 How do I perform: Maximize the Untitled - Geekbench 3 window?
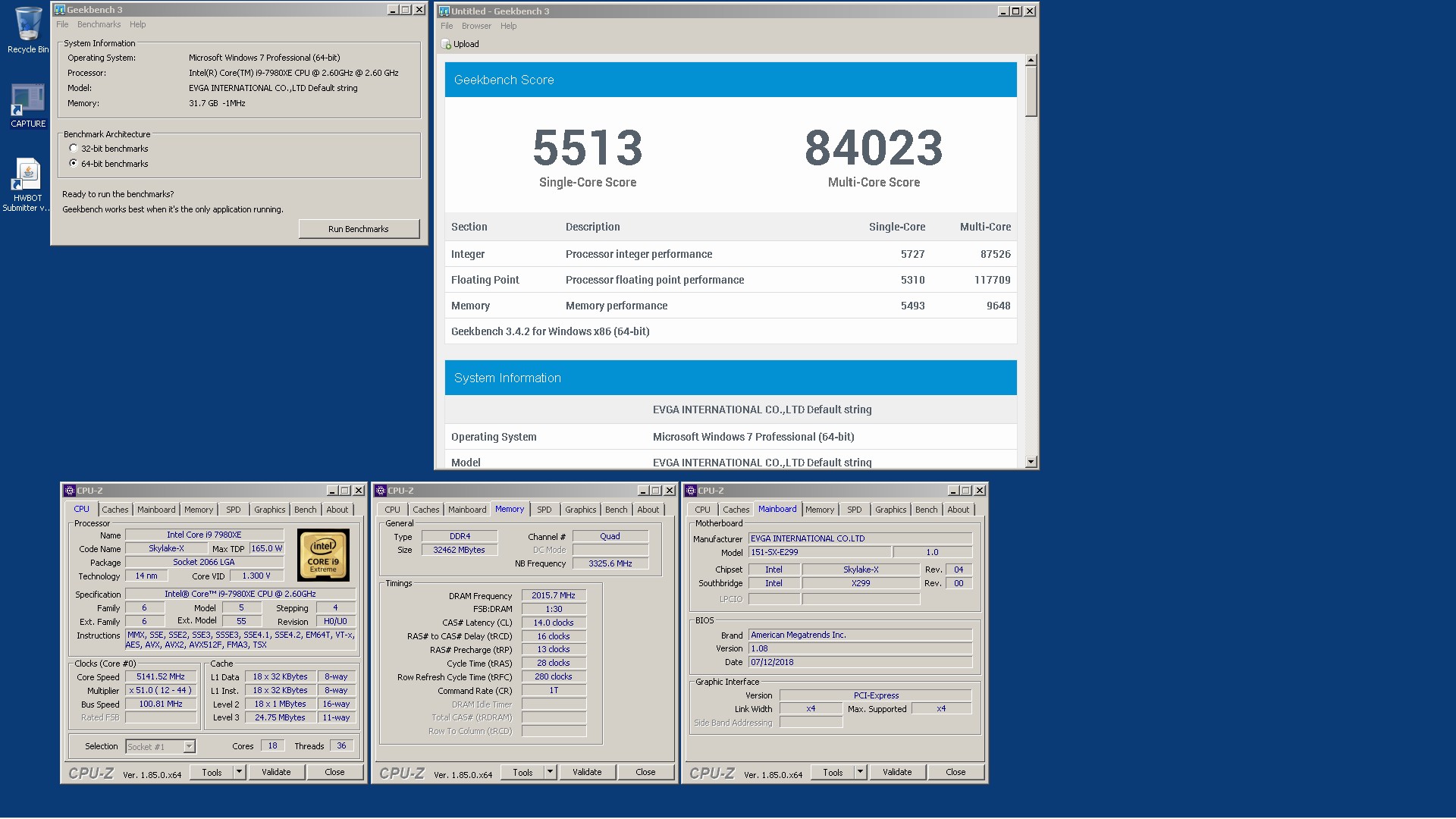[1016, 11]
